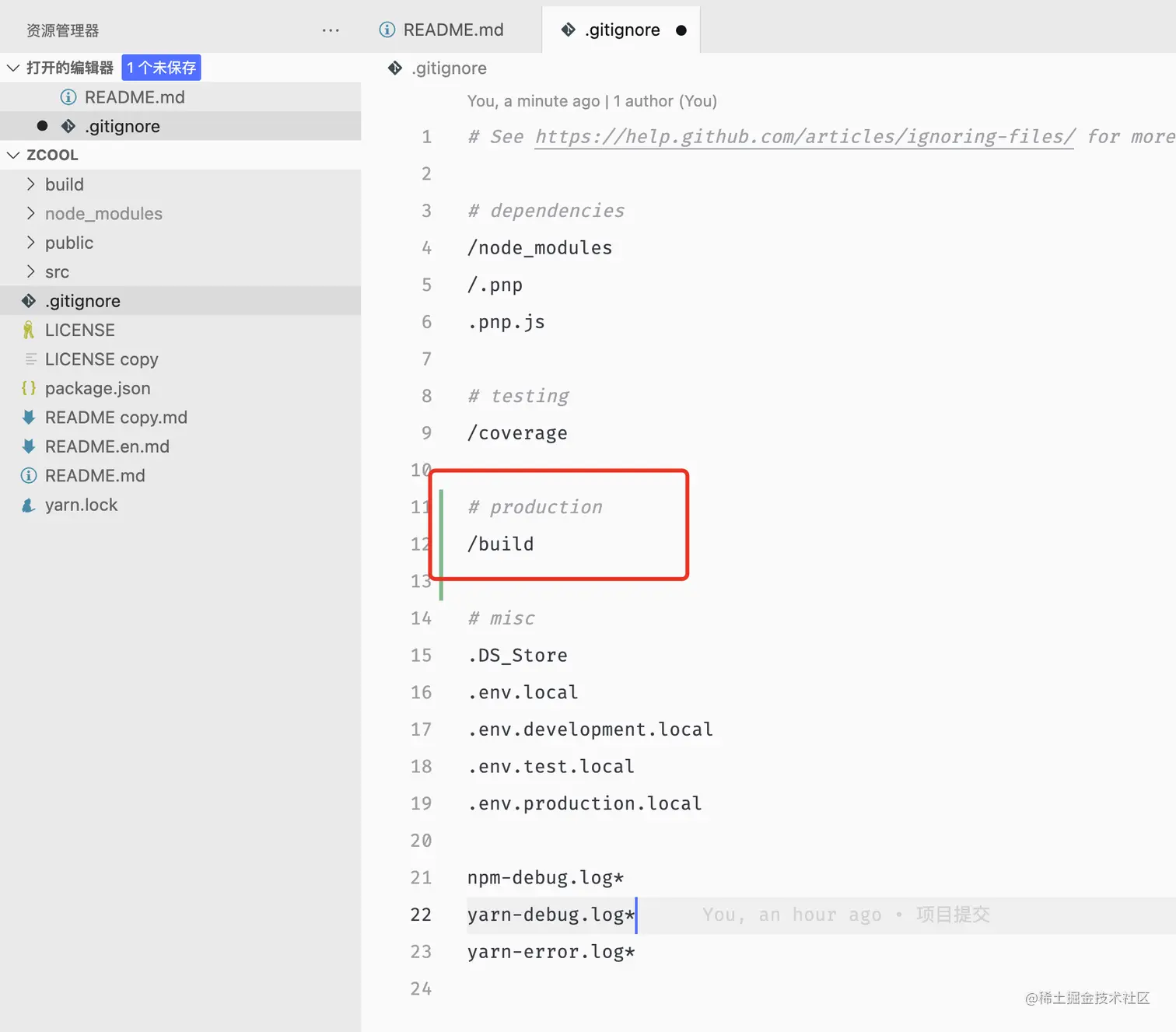Open the help.github.com ignoring-files link

[x=805, y=137]
